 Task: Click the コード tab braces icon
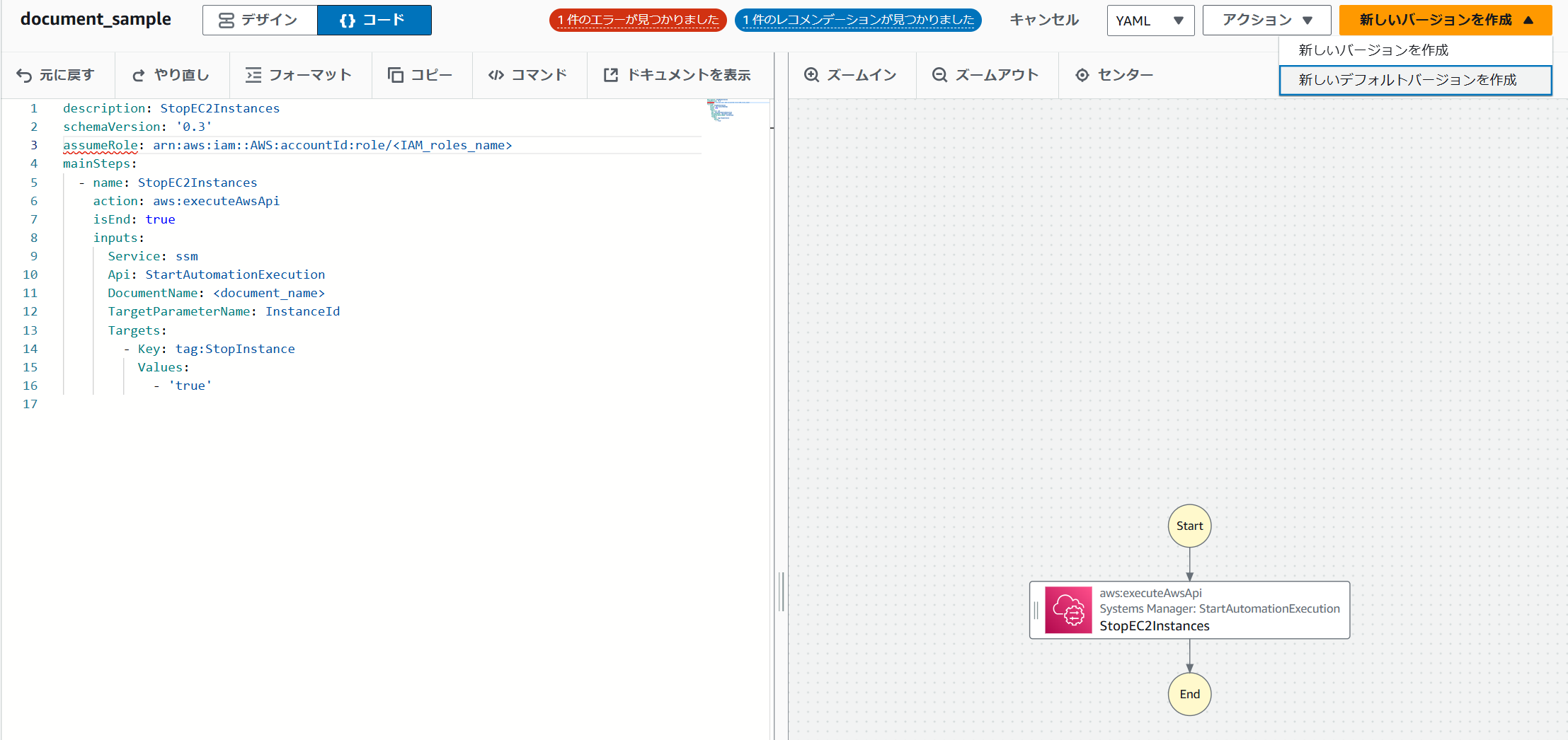pos(347,21)
